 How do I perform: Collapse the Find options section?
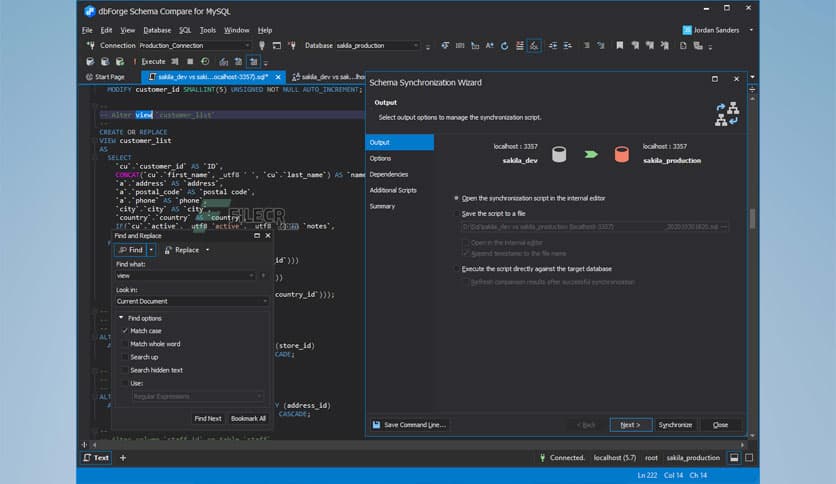tap(121, 318)
